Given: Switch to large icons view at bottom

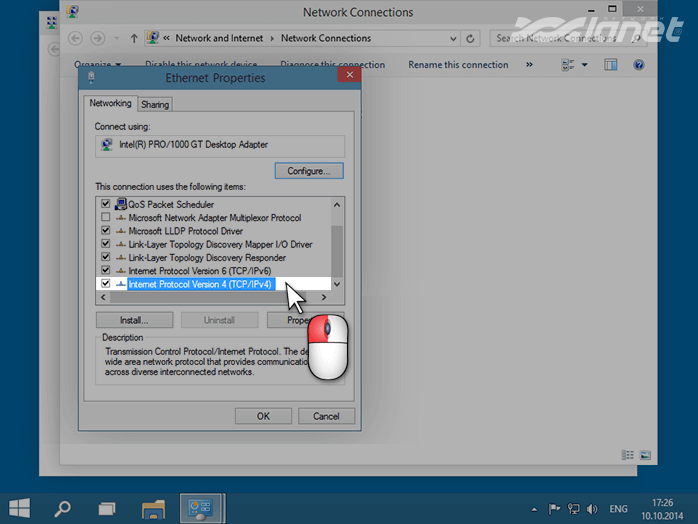Looking at the screenshot, I should (645, 455).
